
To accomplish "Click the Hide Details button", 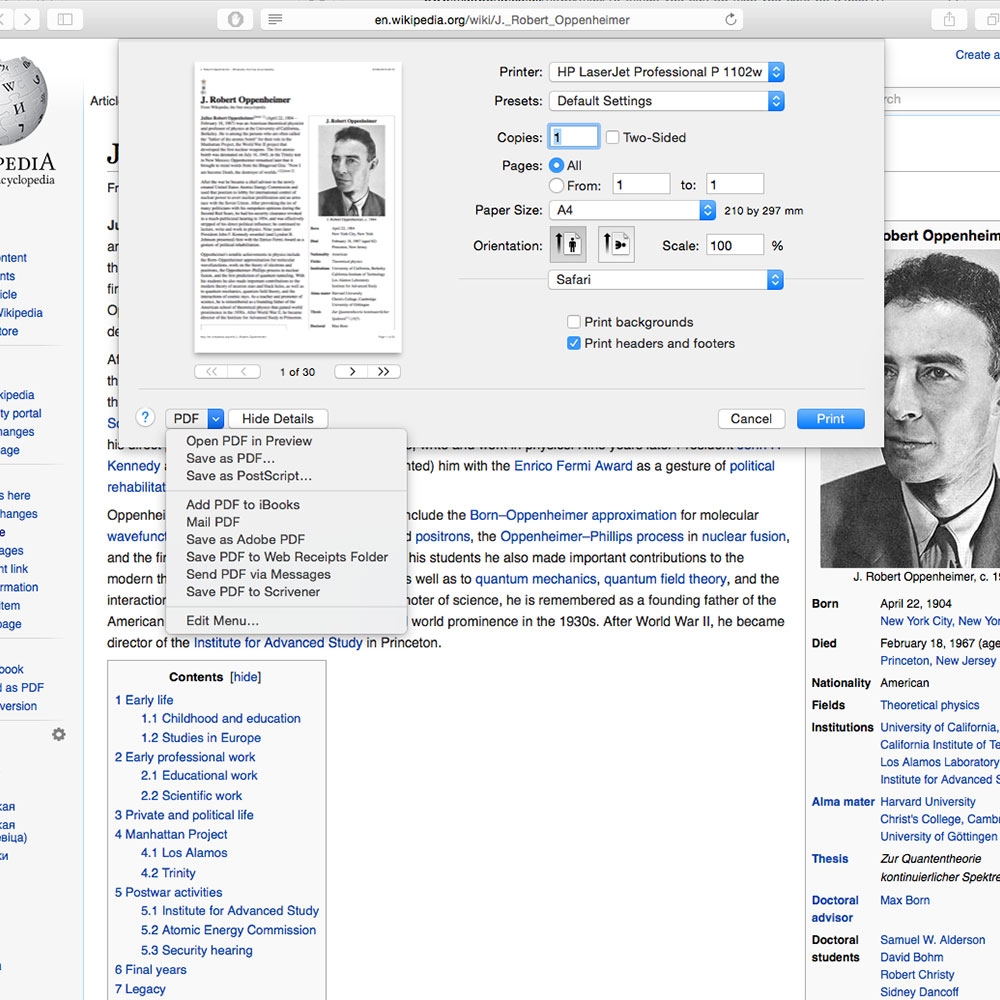I will (x=278, y=418).
